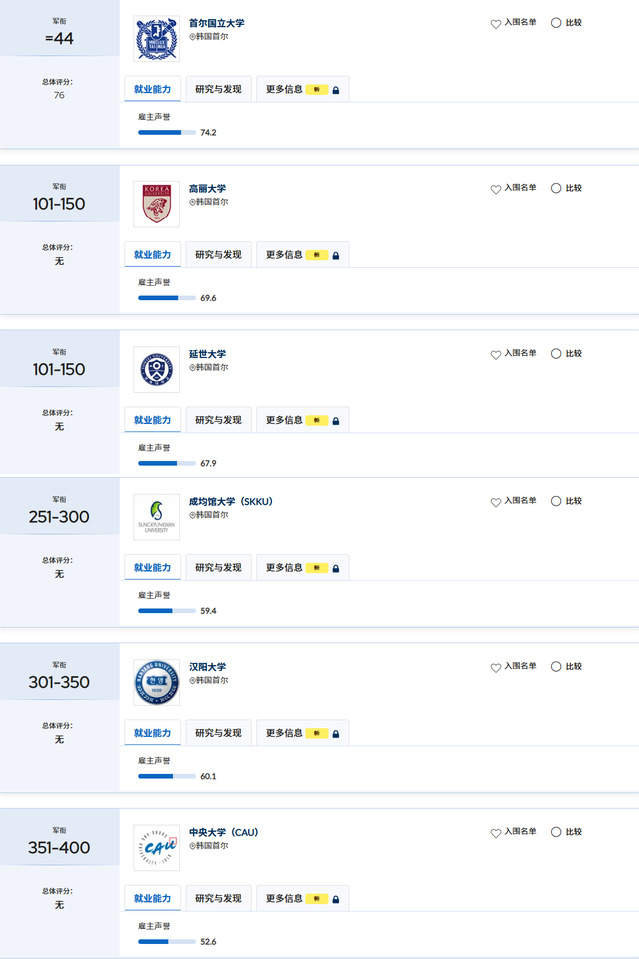Open the 首尔国立大学 title link

216,23
